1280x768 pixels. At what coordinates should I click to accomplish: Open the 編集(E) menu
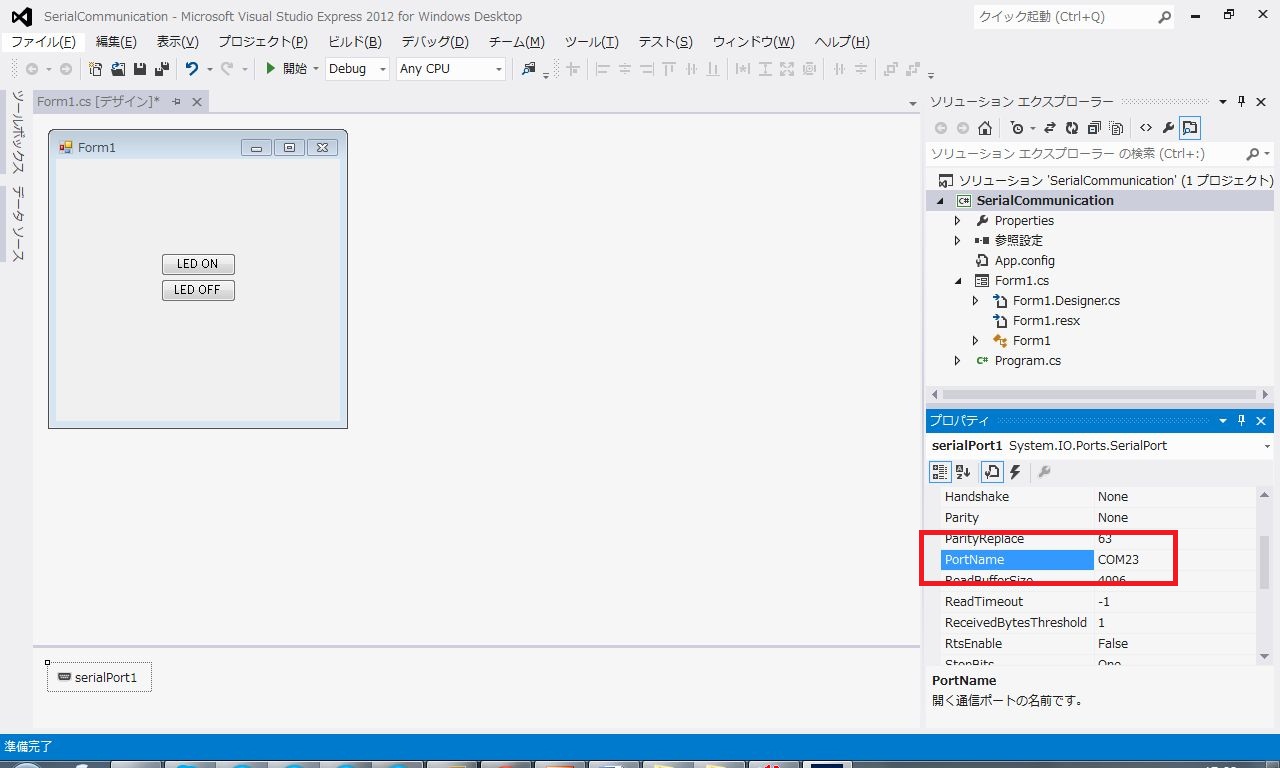pyautogui.click(x=116, y=42)
